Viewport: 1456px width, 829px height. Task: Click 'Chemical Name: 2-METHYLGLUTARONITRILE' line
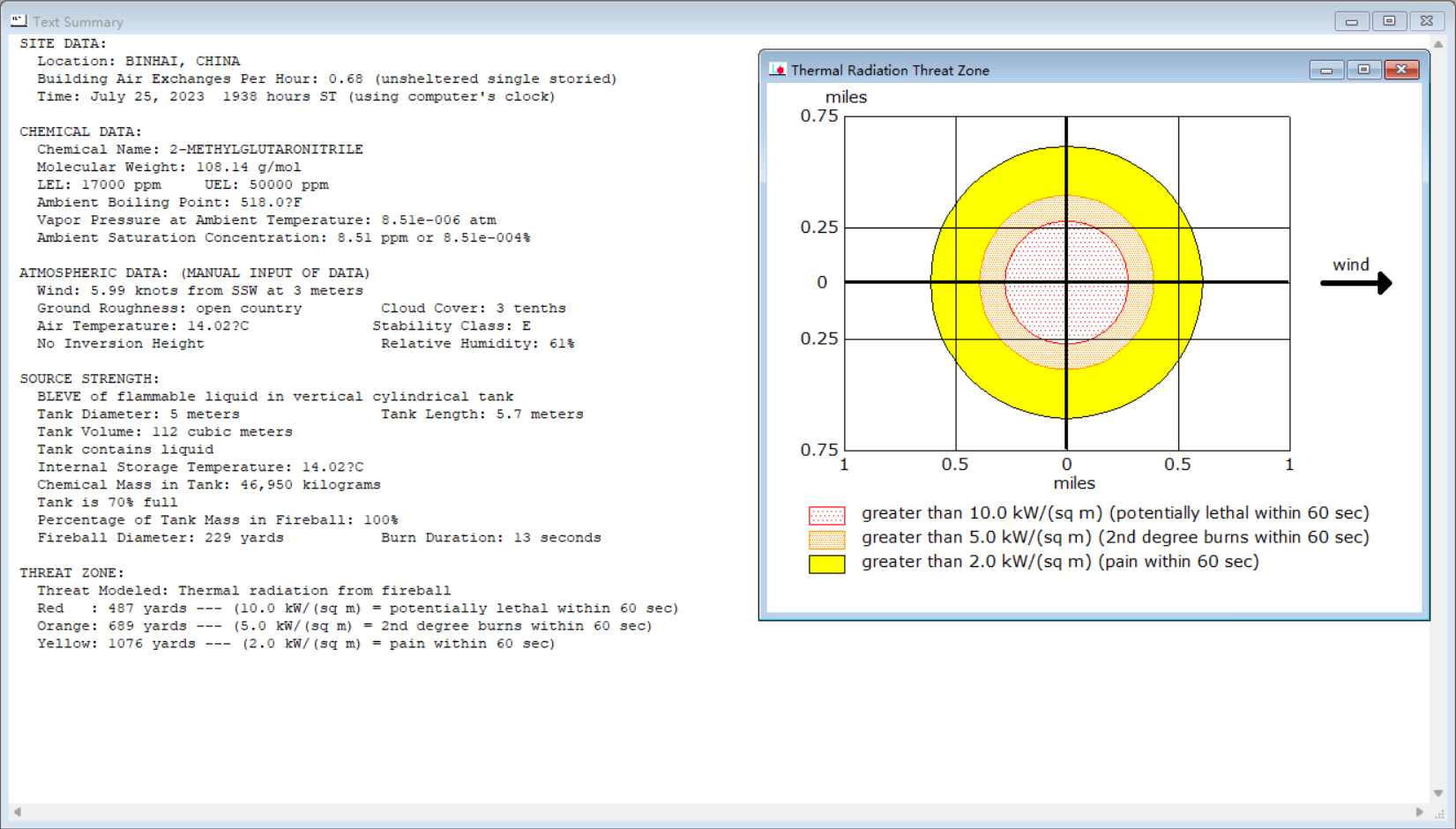200,150
